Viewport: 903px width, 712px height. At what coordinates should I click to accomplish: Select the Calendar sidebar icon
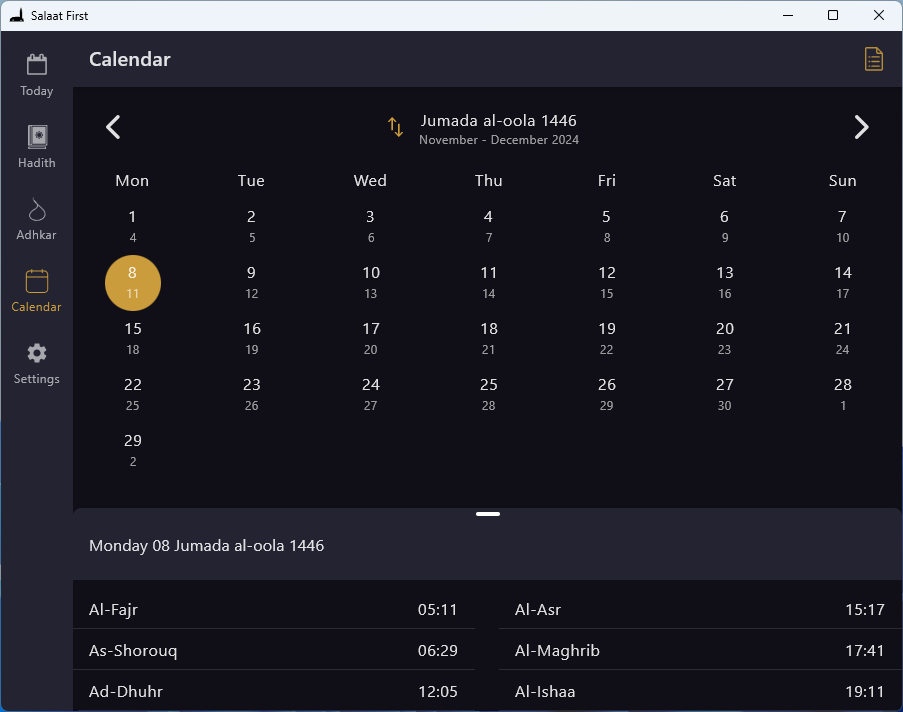(x=36, y=290)
